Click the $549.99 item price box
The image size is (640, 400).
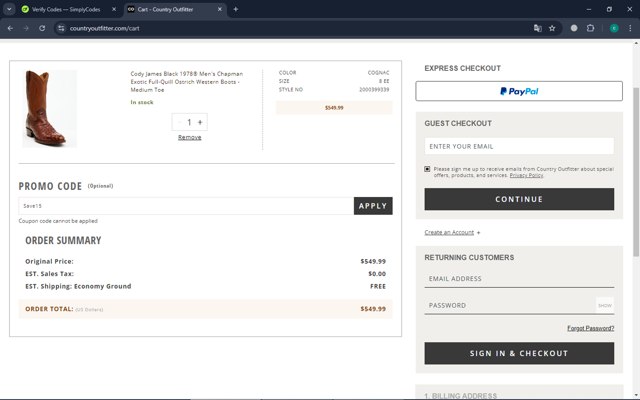pos(334,108)
